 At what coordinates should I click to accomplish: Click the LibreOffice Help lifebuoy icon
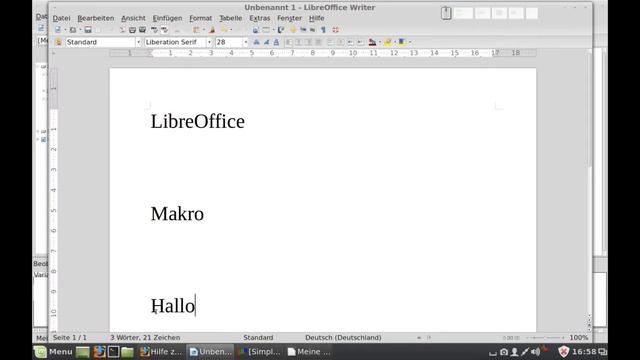click(x=336, y=30)
